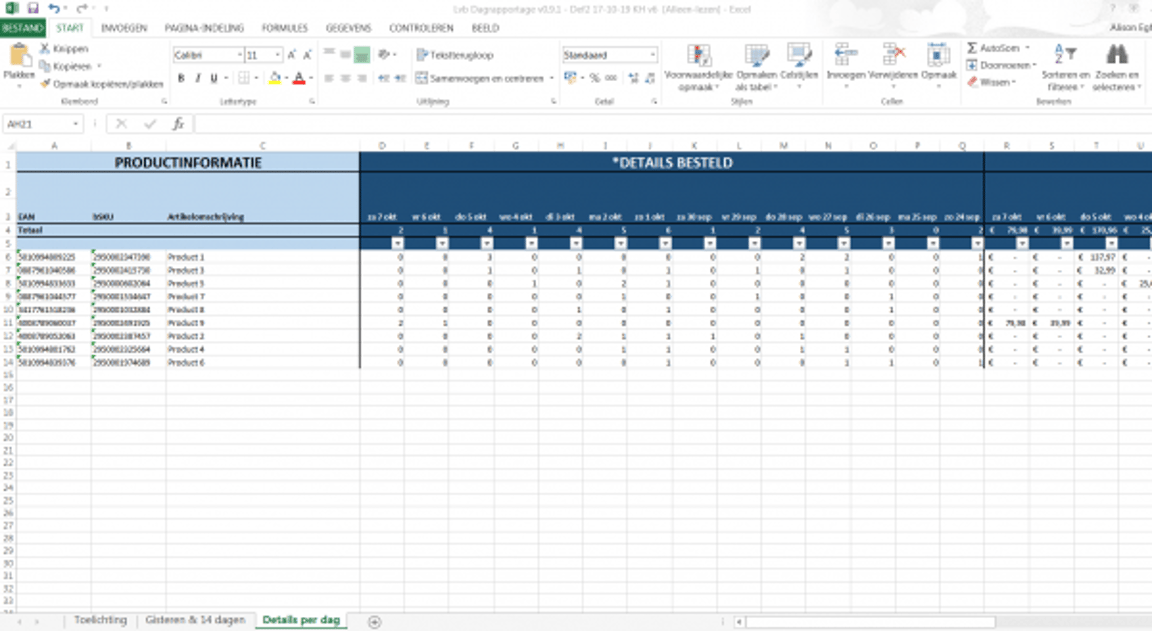Toggle Tekstterugloop wrap text
Viewport: 1152px width, 631px height.
tap(454, 55)
